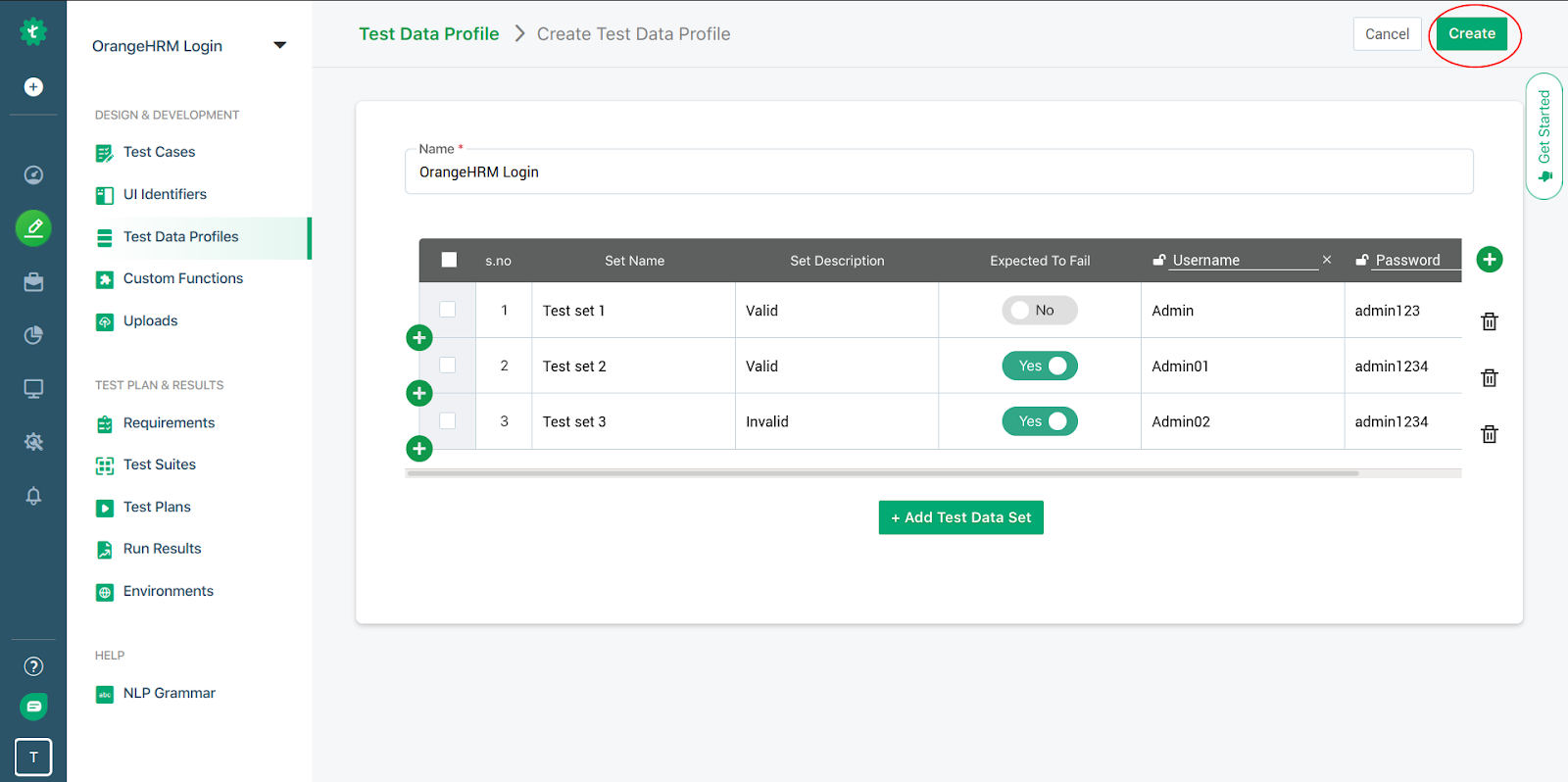
Task: Open Requirements in the sidebar
Action: [x=169, y=422]
